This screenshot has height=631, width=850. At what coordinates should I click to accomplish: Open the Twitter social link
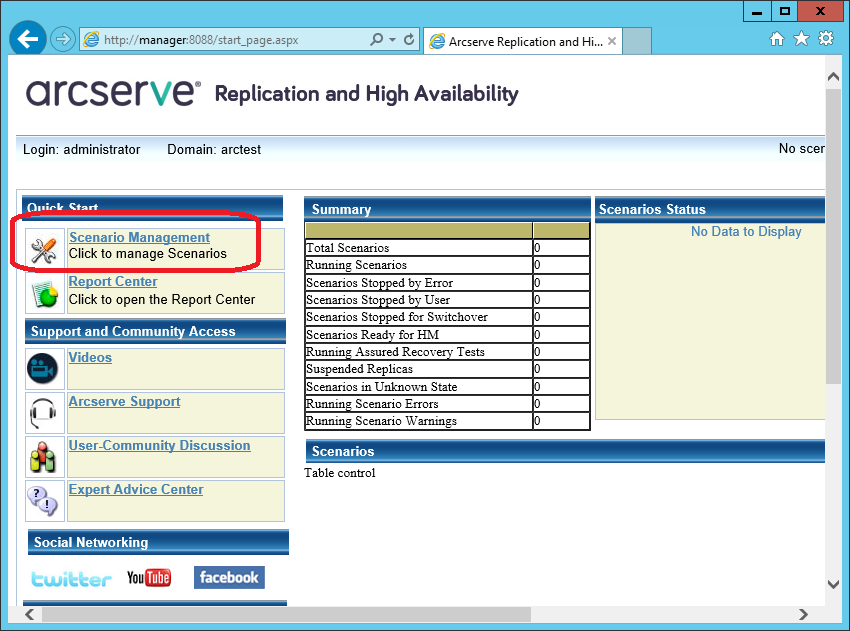click(71, 578)
